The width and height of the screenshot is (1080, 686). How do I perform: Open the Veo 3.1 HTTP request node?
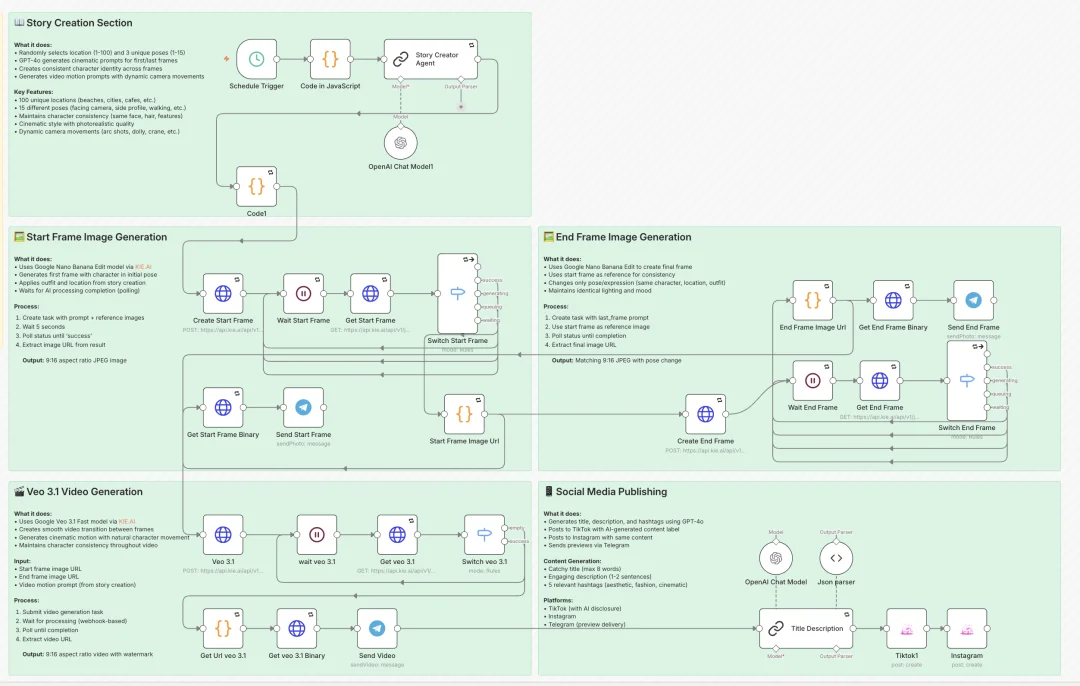click(x=223, y=535)
